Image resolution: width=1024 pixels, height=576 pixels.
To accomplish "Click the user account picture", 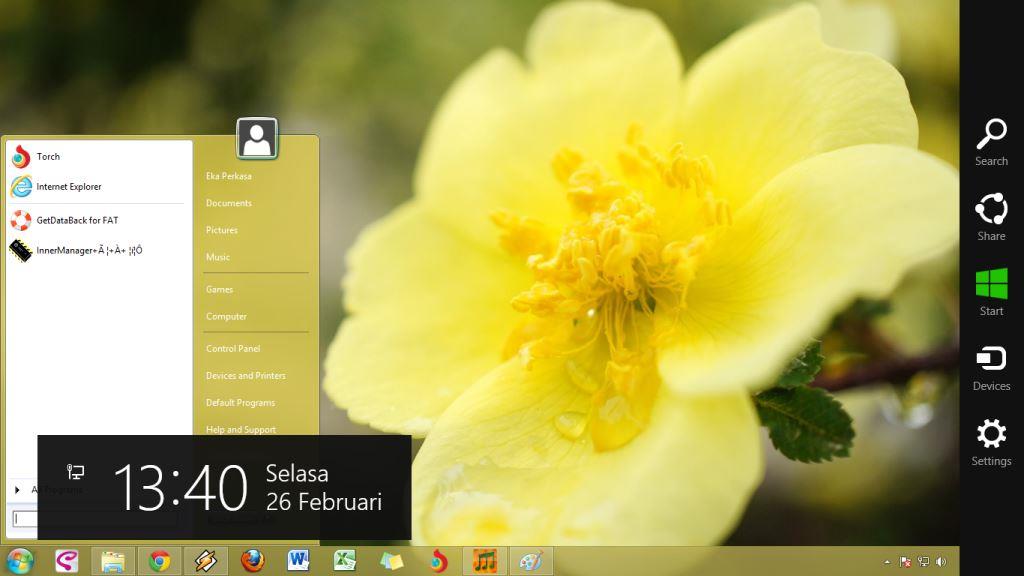I will (257, 138).
